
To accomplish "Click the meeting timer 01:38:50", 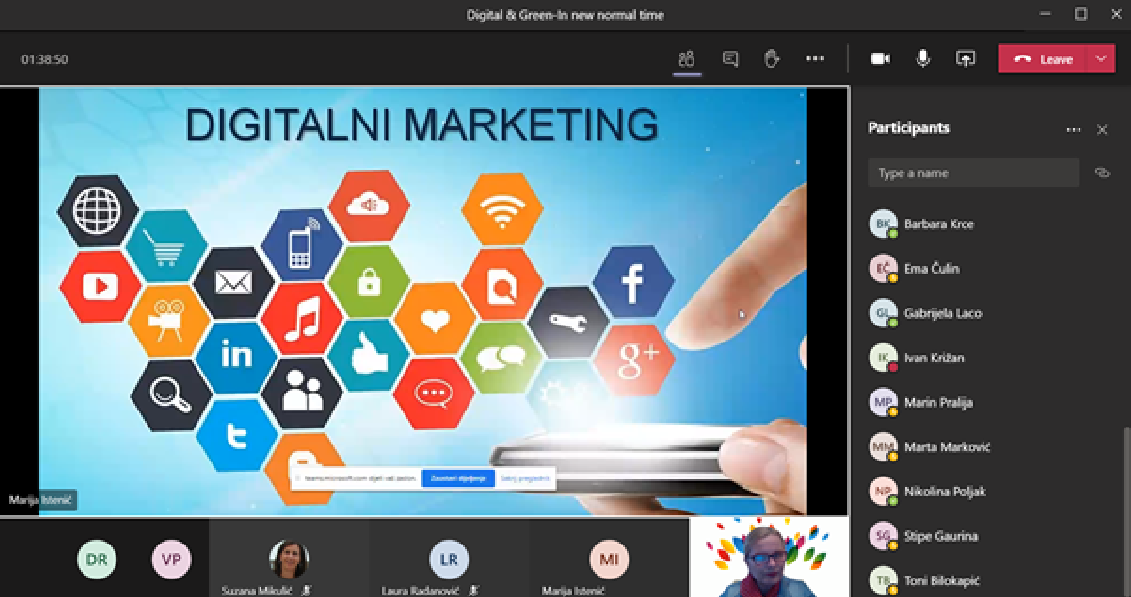I will 45,59.
